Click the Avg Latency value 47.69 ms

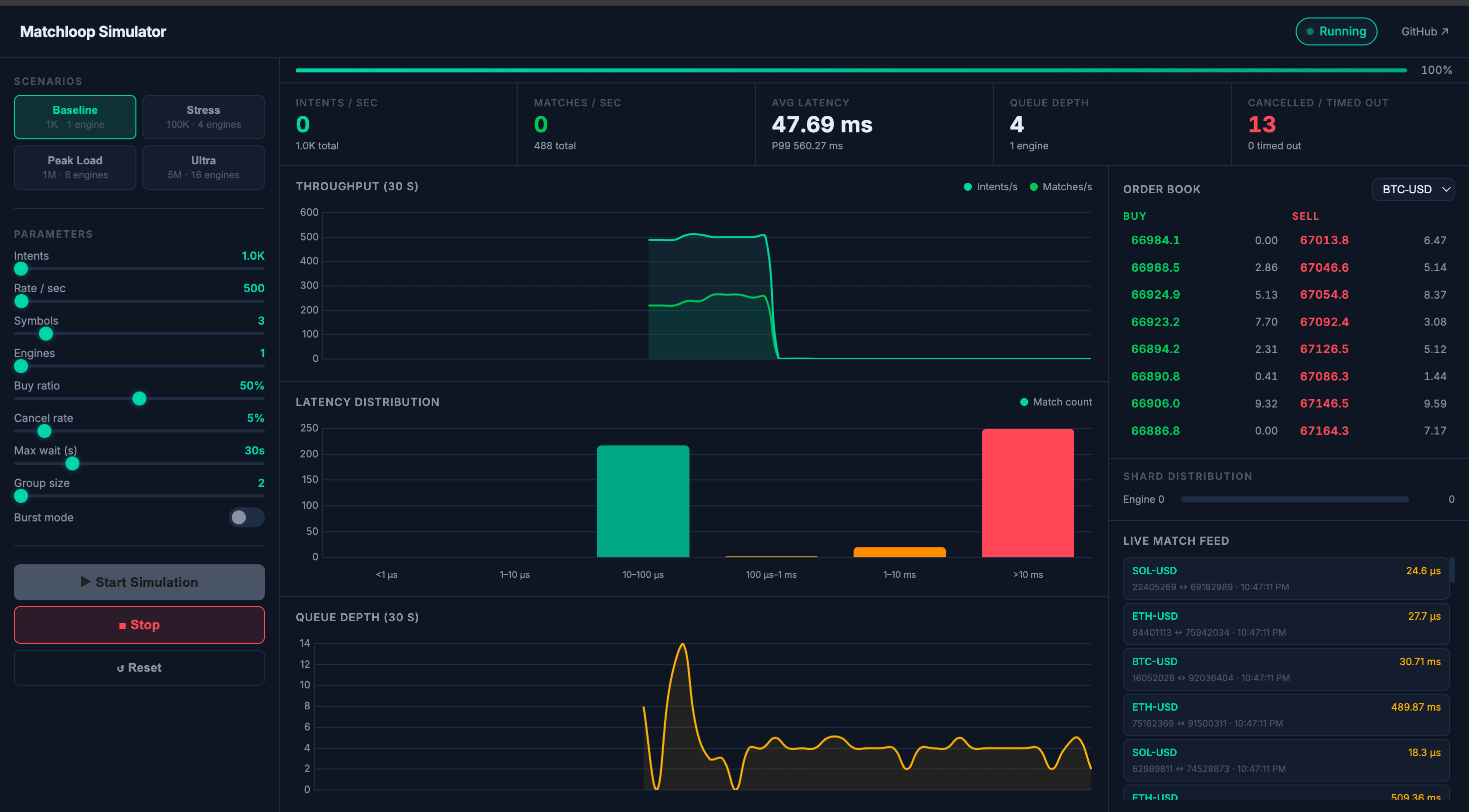pos(822,124)
